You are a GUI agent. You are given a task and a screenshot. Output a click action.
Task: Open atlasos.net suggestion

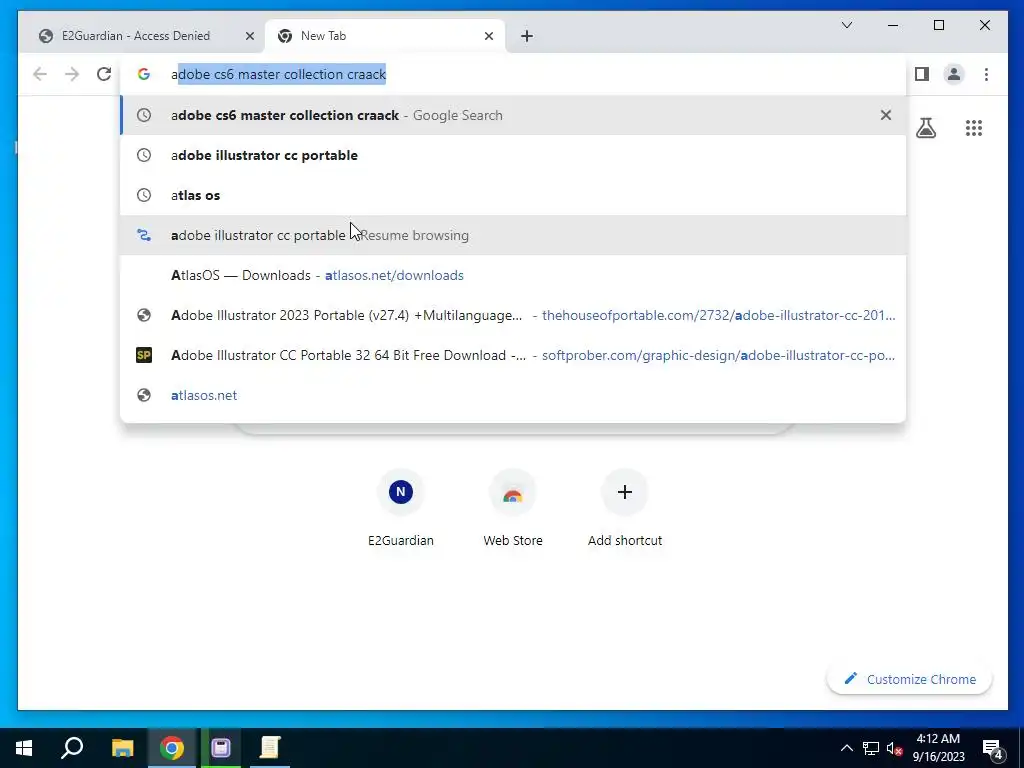pyautogui.click(x=513, y=395)
